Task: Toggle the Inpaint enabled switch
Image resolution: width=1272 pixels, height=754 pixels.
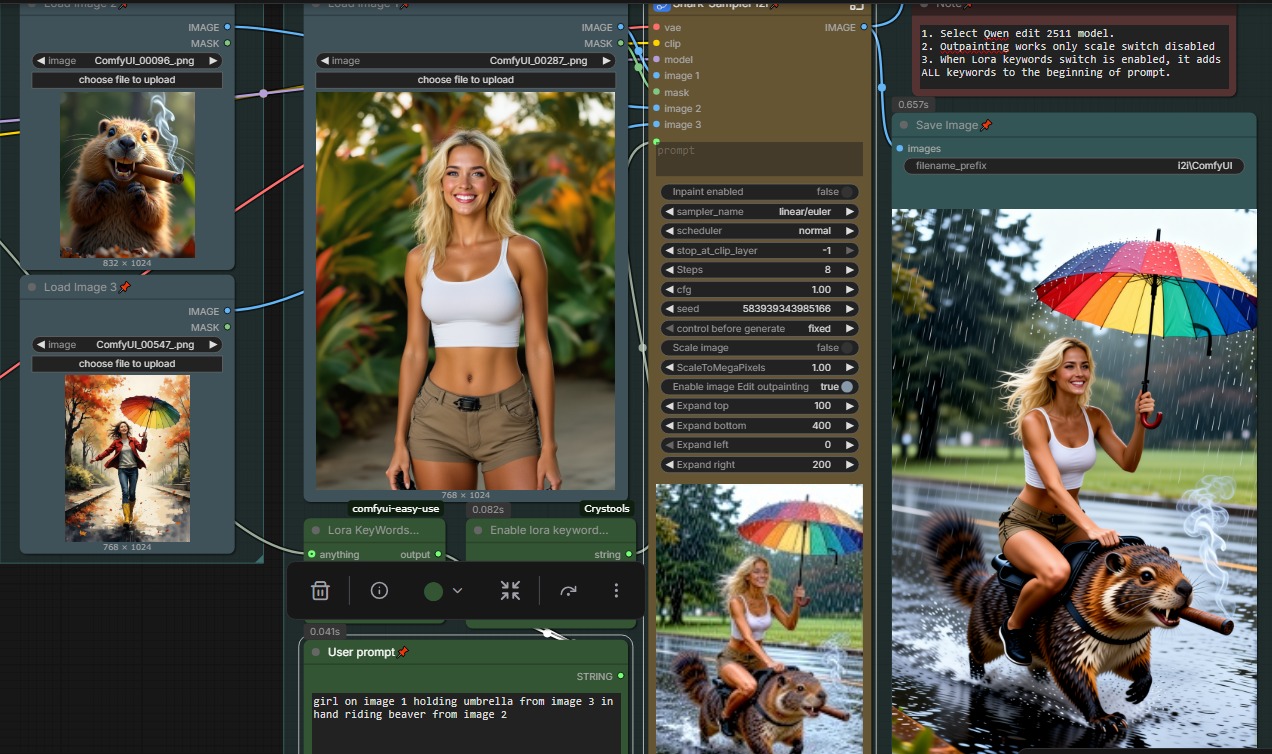Action: tap(846, 192)
